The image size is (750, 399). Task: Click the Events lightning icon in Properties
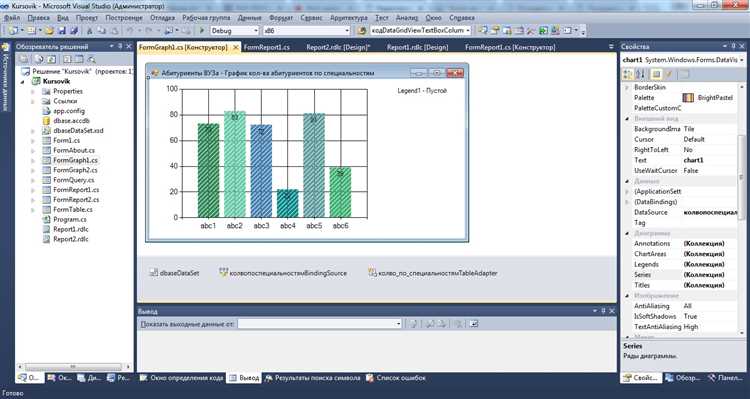pyautogui.click(x=669, y=74)
